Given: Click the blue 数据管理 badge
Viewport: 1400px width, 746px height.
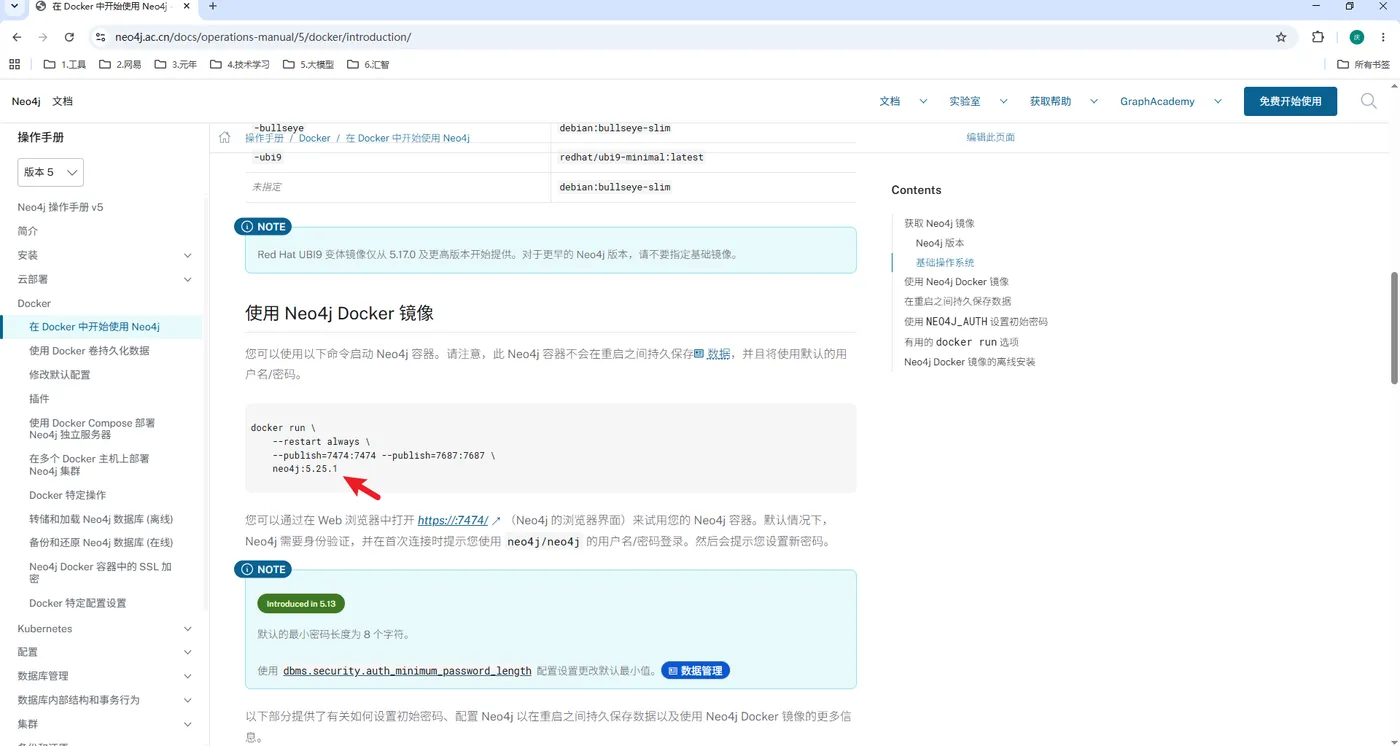Looking at the screenshot, I should click(x=695, y=670).
